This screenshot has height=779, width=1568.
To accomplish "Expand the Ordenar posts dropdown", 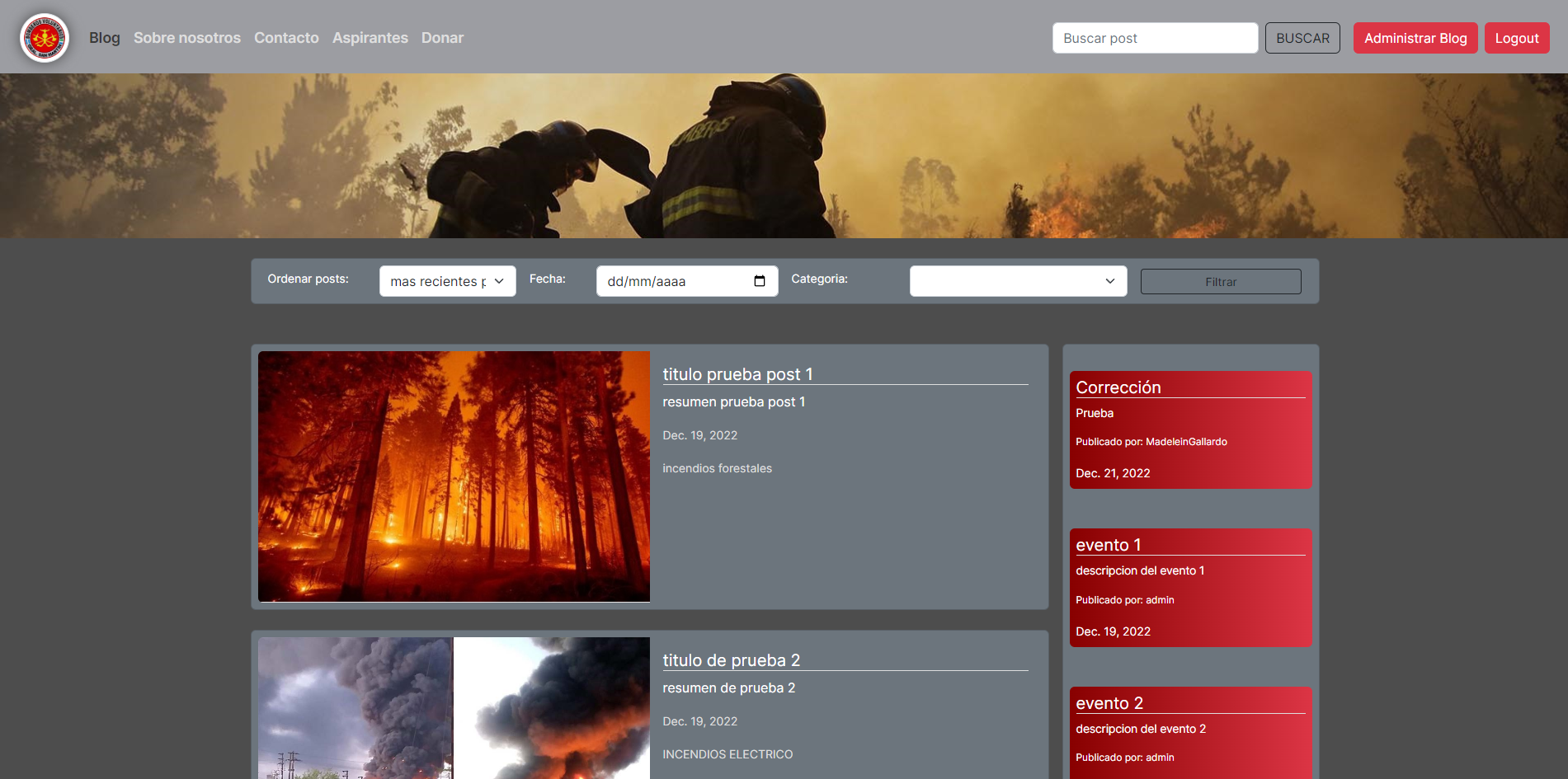I will click(447, 281).
